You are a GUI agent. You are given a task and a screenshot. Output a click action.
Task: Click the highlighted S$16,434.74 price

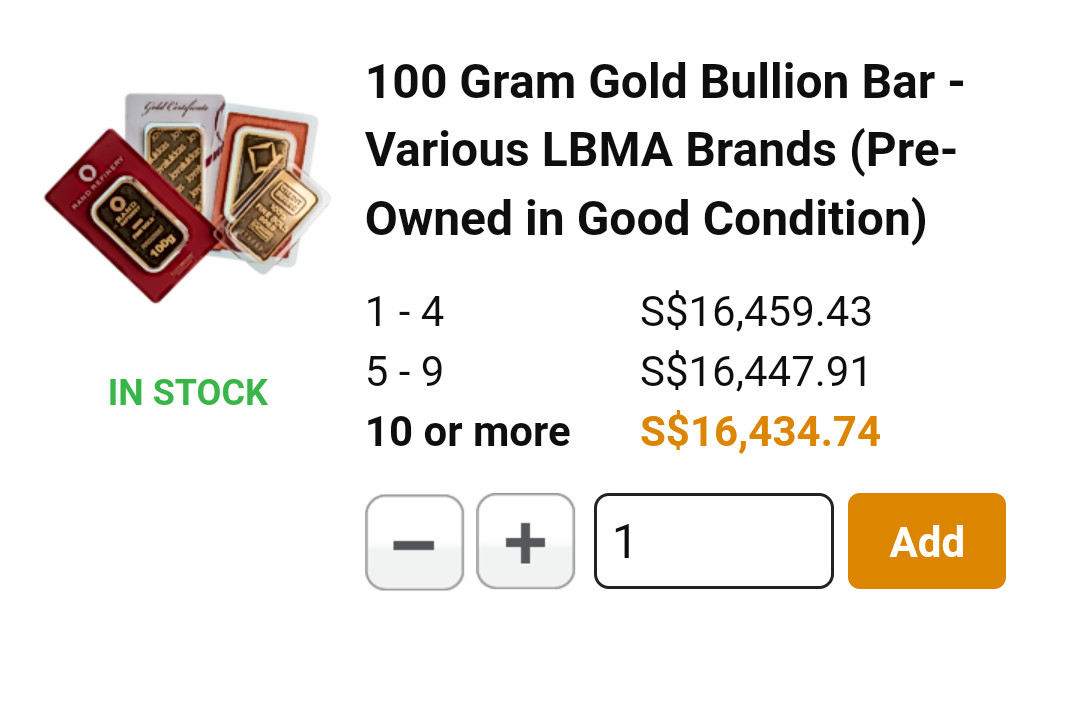[760, 432]
